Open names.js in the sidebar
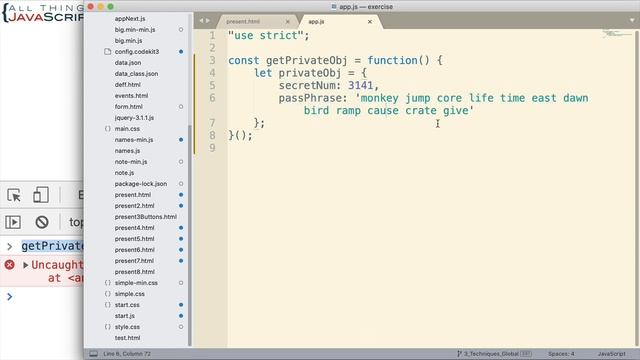This screenshot has width=640, height=360. pos(127,151)
